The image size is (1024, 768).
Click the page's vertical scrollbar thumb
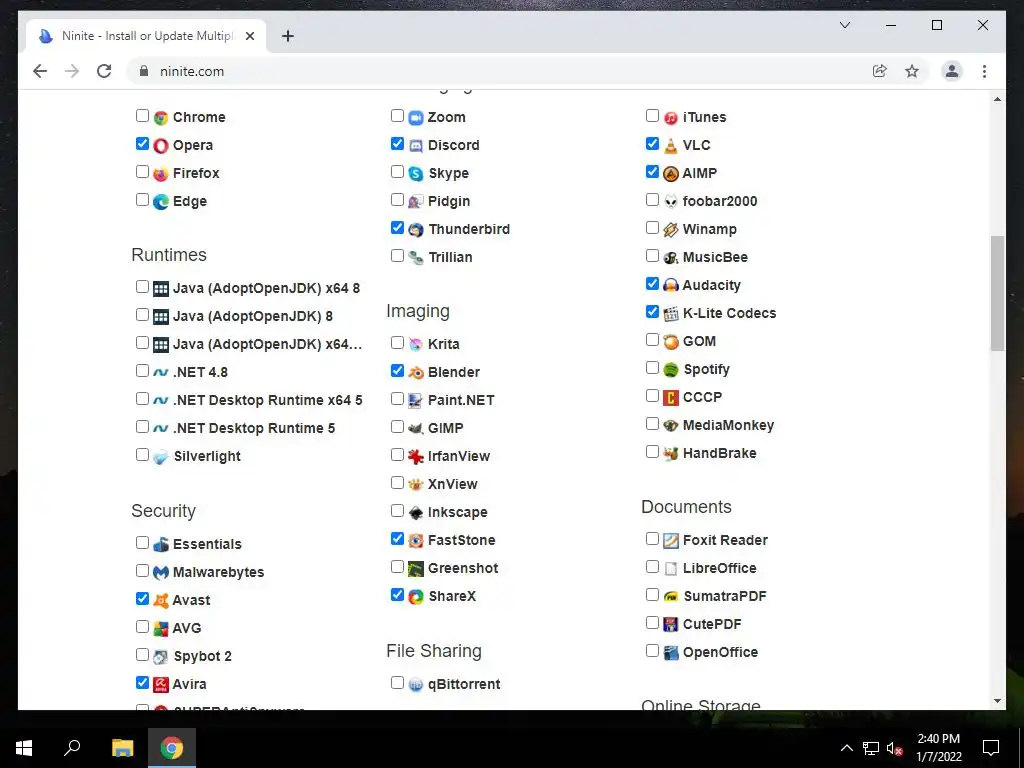point(997,293)
